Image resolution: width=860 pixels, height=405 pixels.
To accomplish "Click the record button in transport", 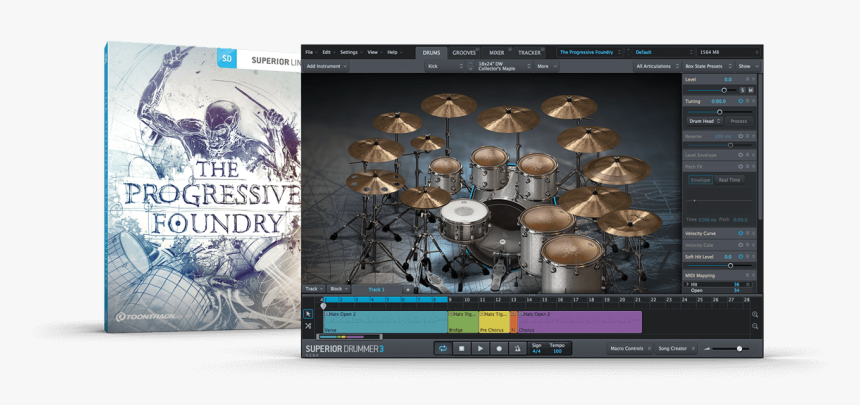I will 499,348.
